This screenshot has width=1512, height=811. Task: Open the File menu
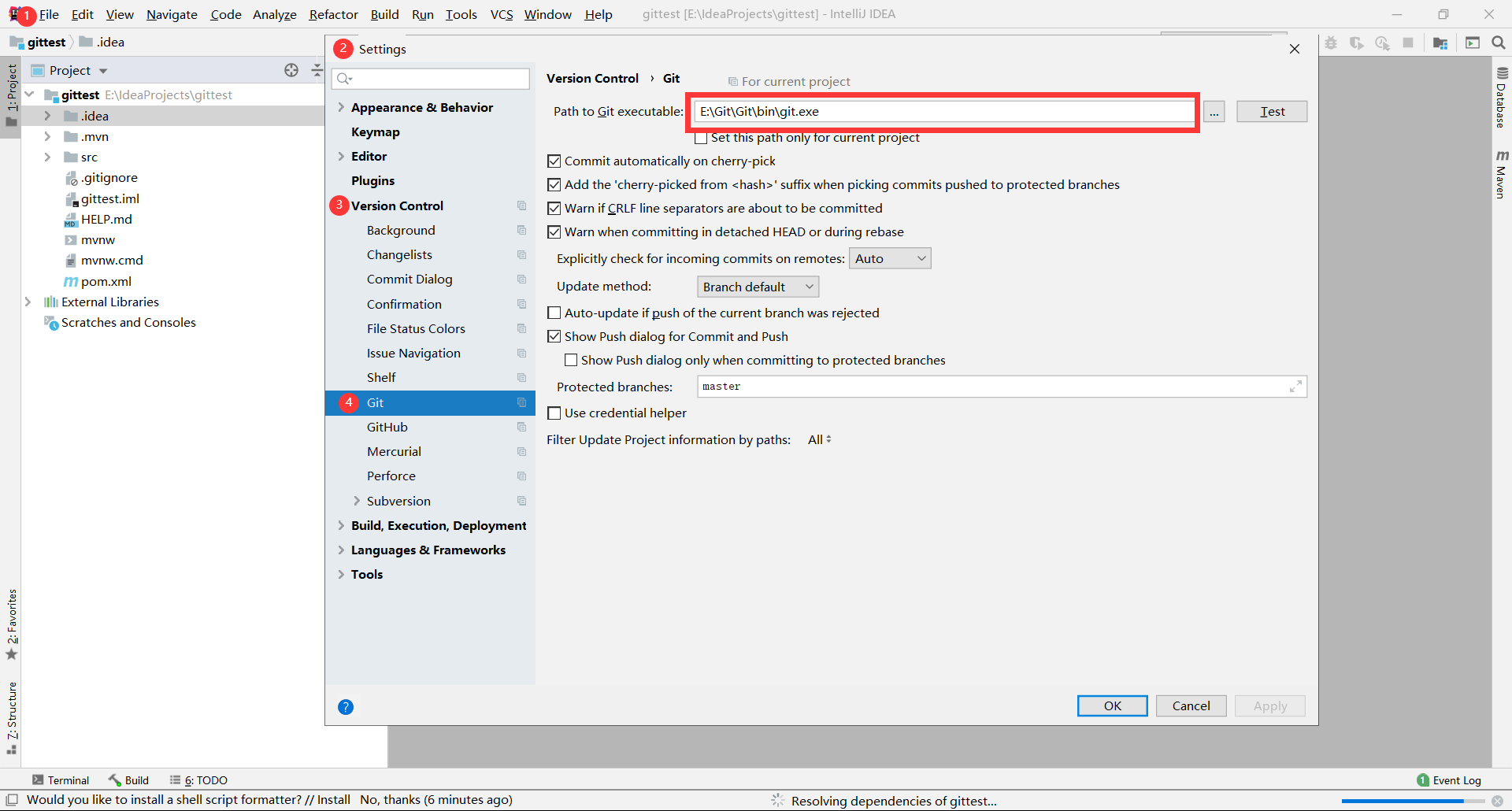(49, 14)
